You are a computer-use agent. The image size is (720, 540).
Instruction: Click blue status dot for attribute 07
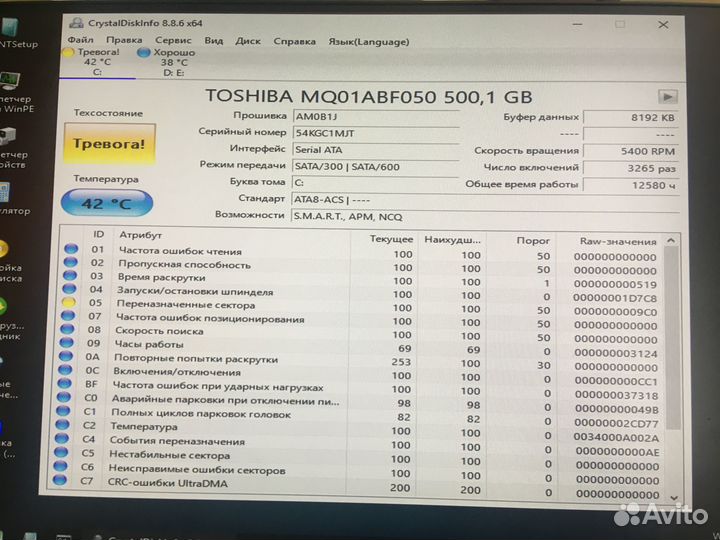point(68,315)
